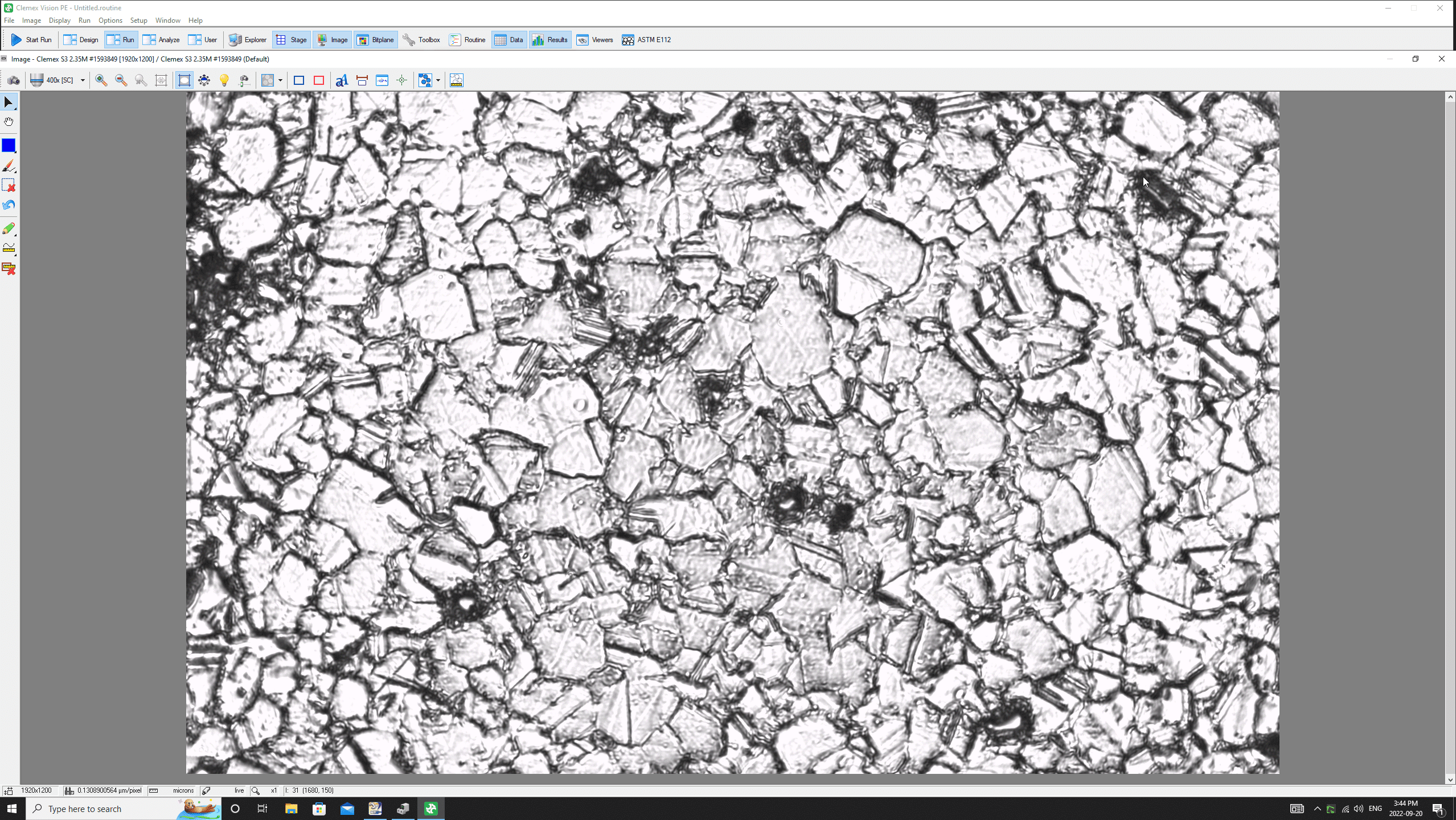Toggle the Results panel button
The width and height of the screenshot is (1456, 820).
coord(550,40)
